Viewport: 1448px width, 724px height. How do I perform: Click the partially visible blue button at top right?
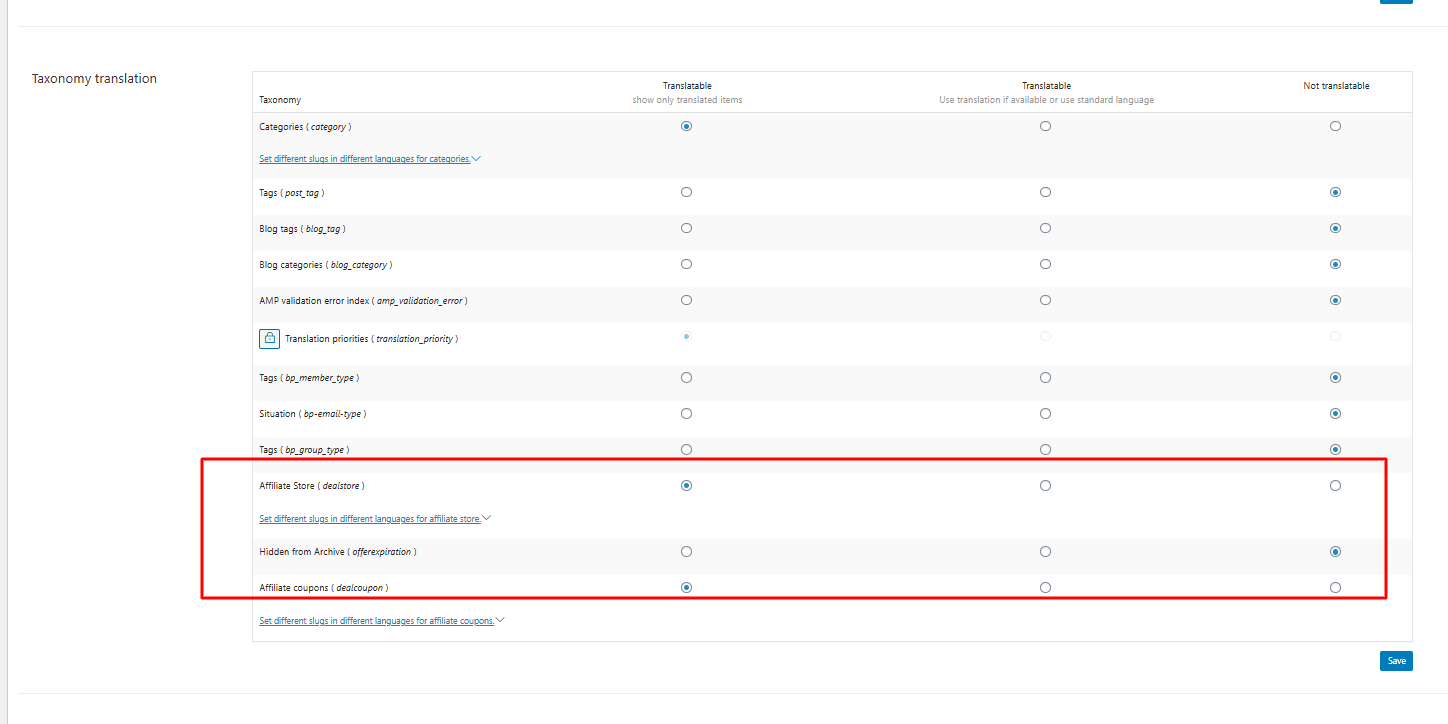1396,2
